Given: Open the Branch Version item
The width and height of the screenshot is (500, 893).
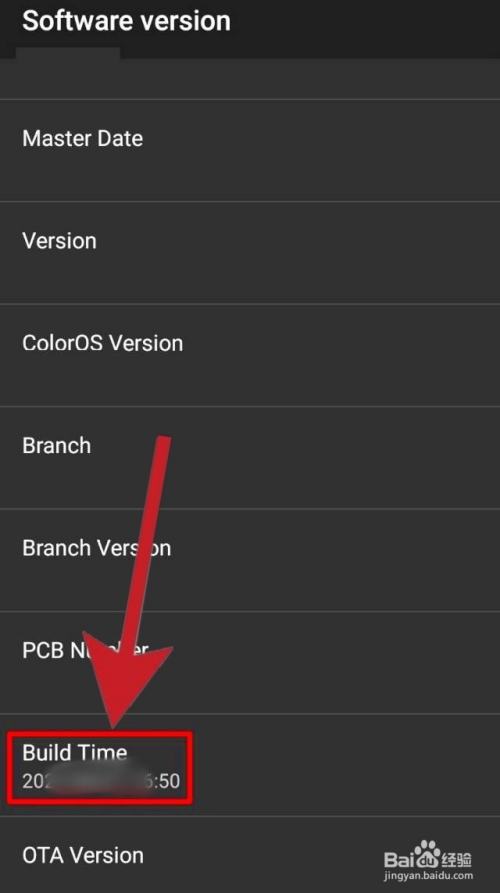Looking at the screenshot, I should click(250, 560).
